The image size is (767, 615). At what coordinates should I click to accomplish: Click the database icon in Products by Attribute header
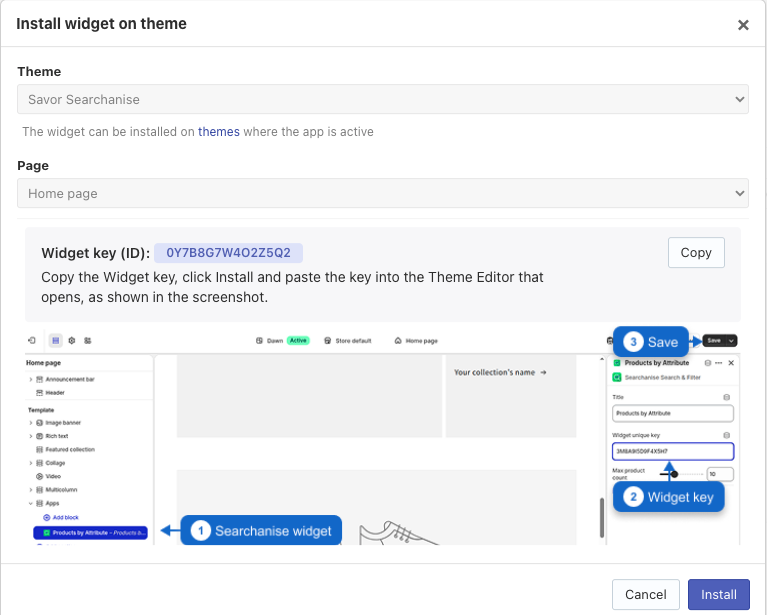(708, 363)
